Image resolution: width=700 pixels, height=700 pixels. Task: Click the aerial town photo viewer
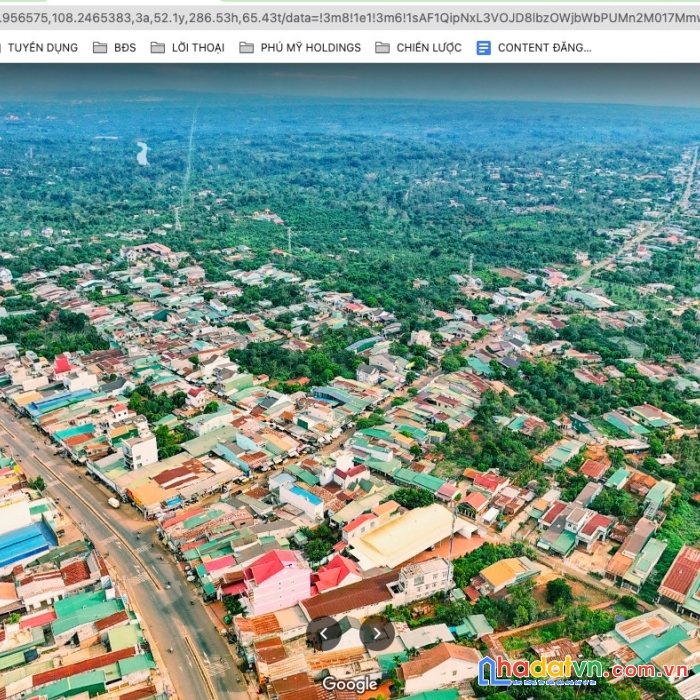(350, 382)
